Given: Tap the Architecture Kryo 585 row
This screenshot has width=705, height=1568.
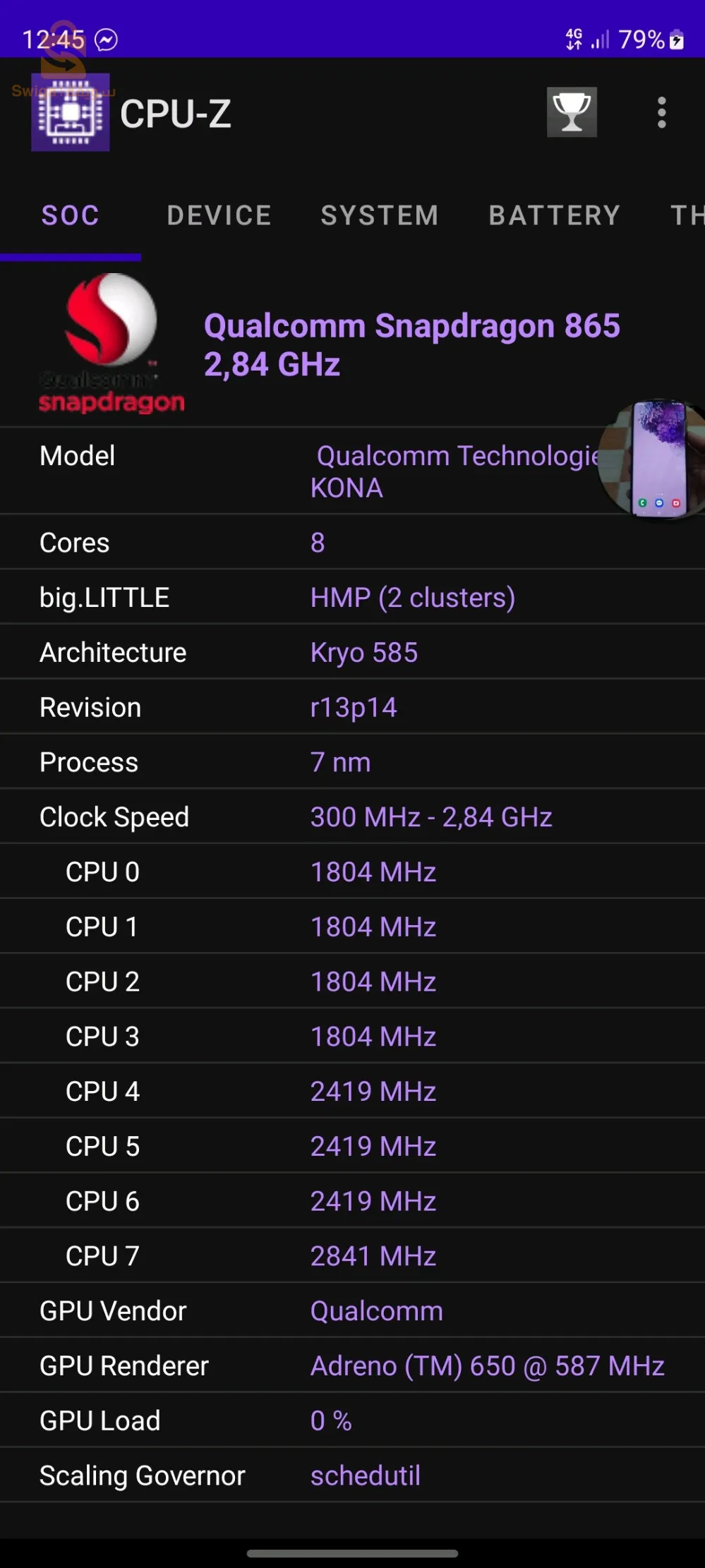Looking at the screenshot, I should click(x=352, y=652).
